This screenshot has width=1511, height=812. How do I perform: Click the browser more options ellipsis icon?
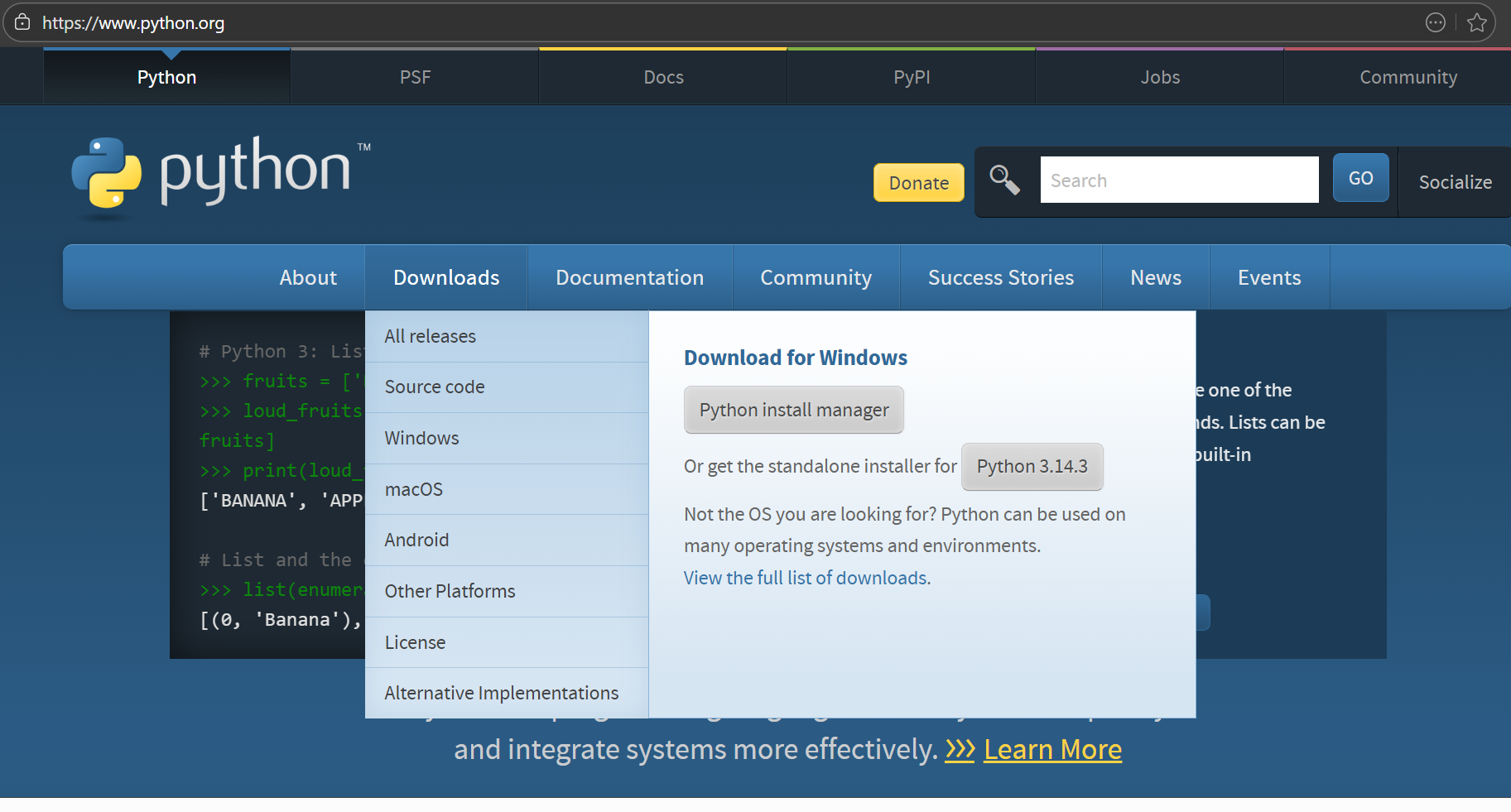tap(1435, 23)
